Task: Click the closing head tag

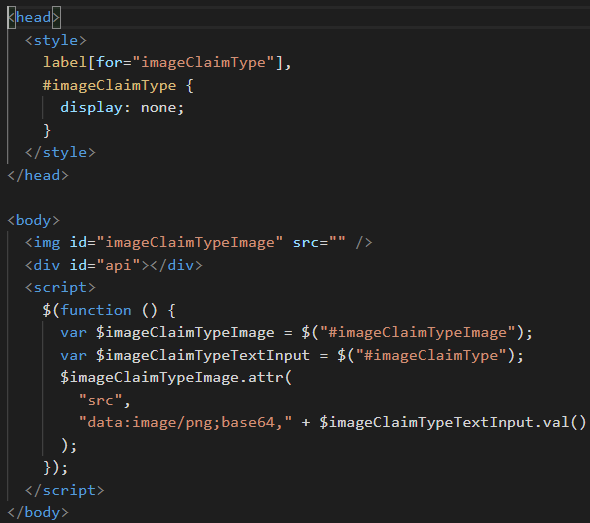Action: 38,175
